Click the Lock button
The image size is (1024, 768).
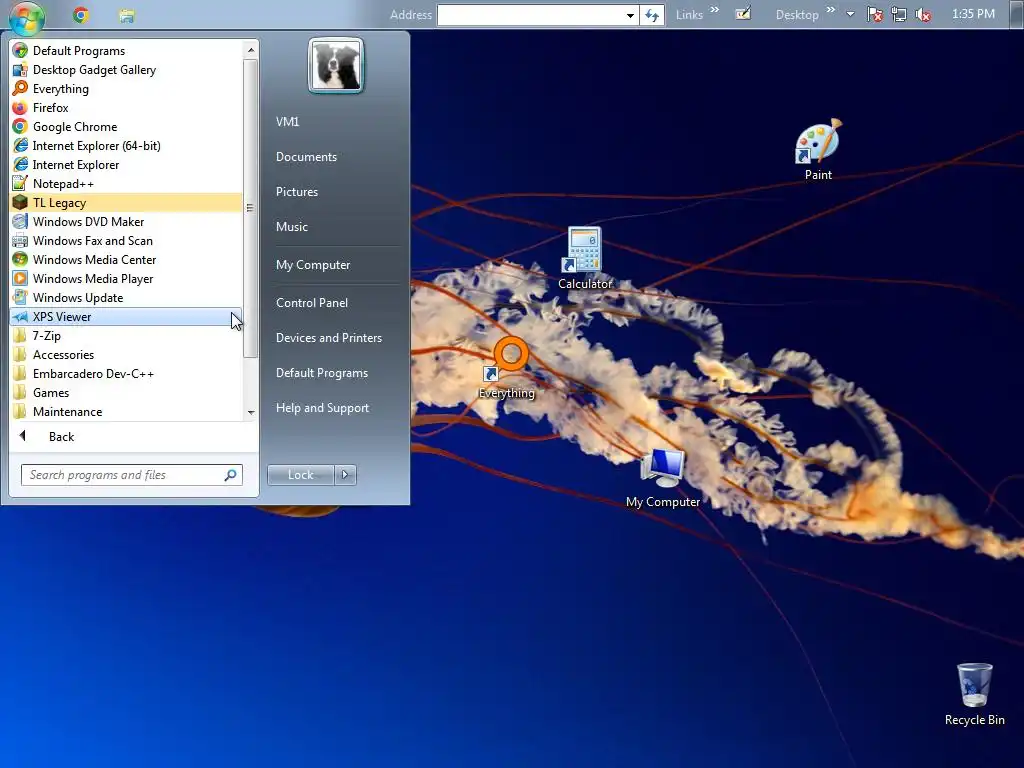300,475
